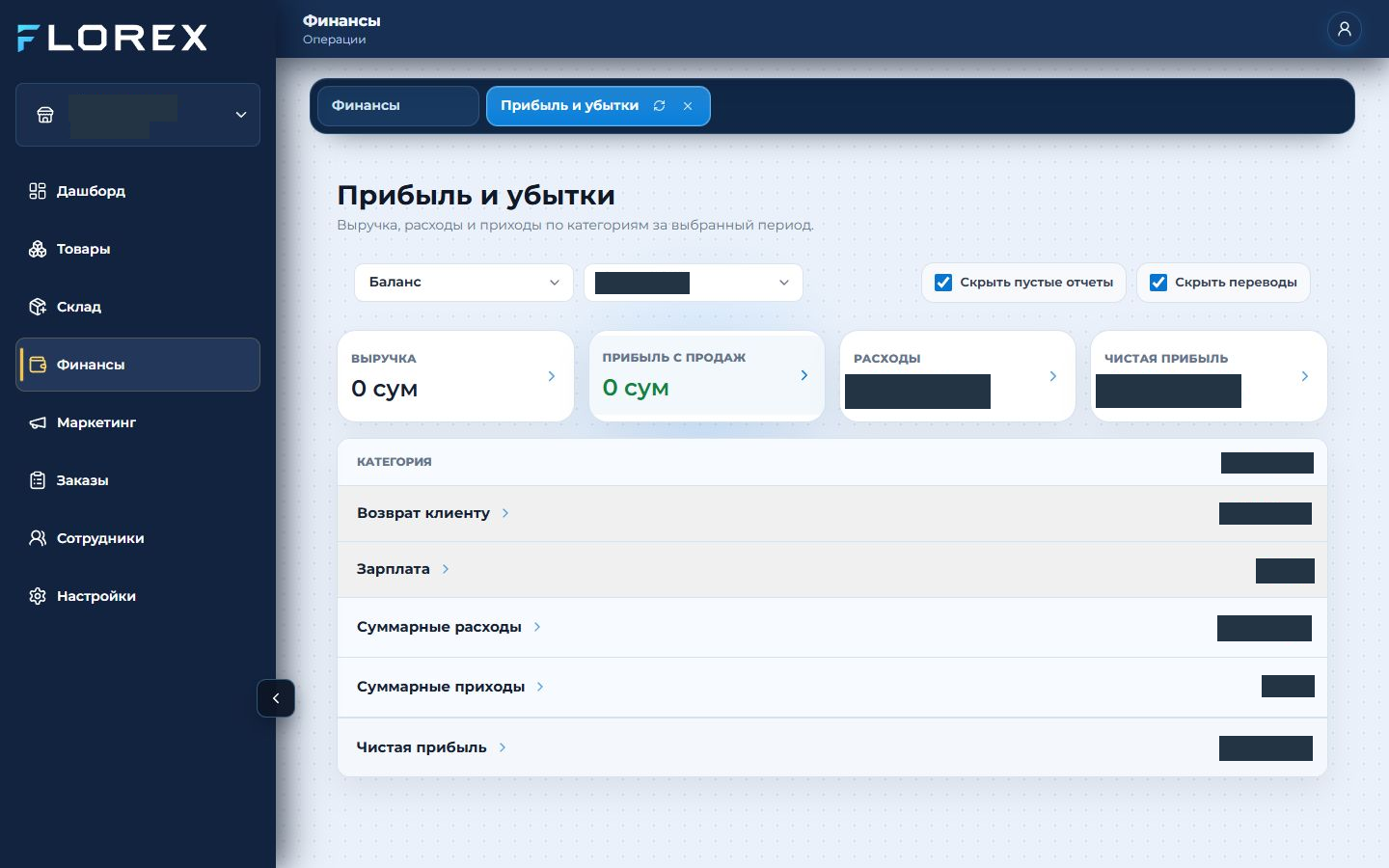
Task: Open the Расходы card arrow
Action: point(1053,376)
